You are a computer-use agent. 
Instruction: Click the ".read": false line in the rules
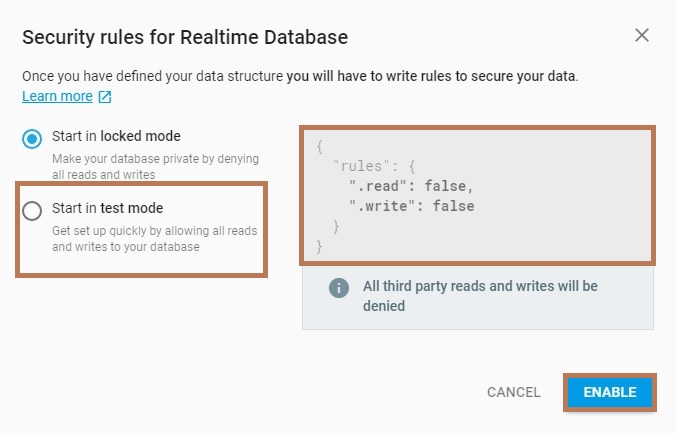coord(410,186)
